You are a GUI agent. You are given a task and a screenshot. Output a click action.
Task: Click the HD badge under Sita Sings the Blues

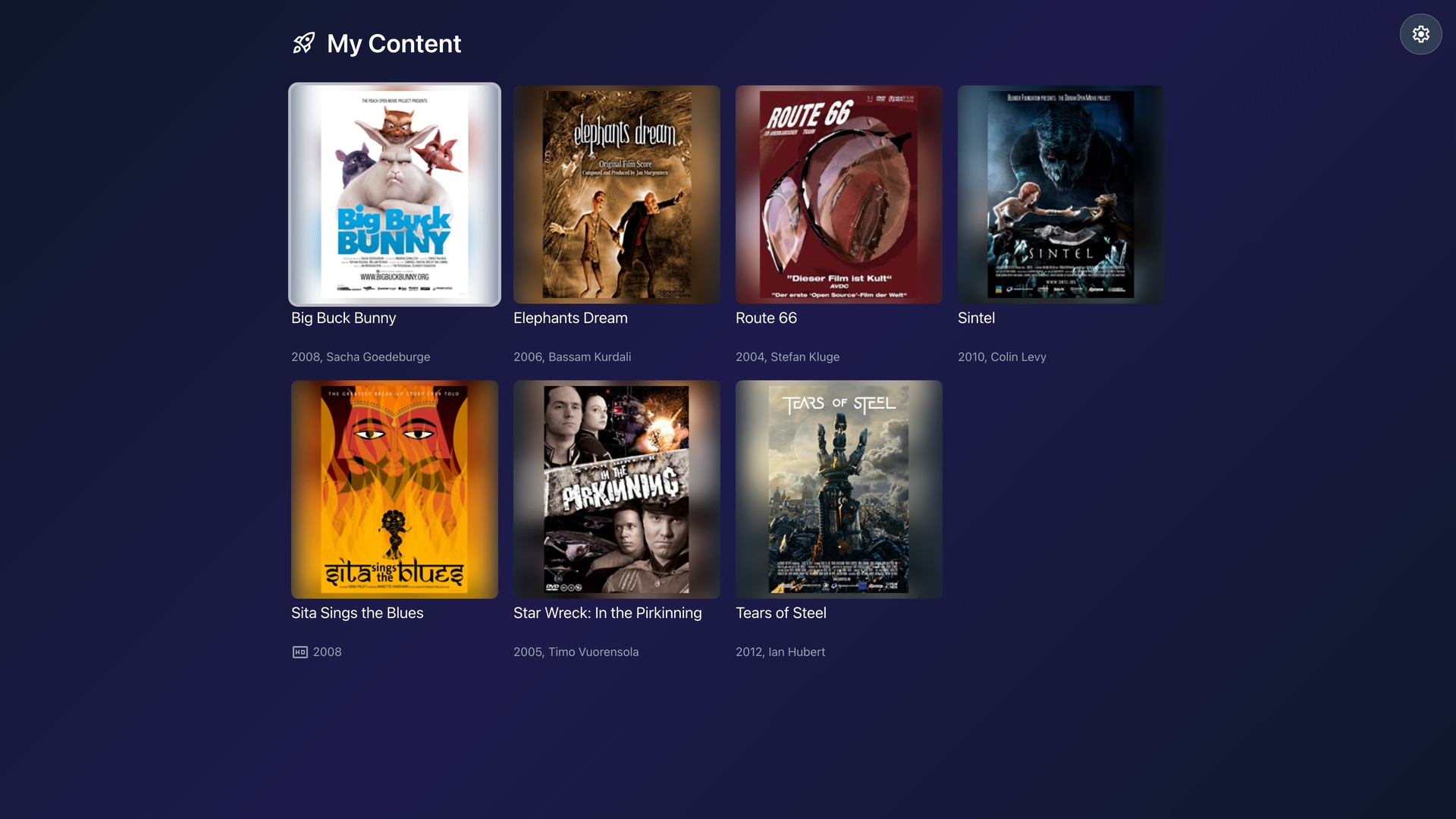click(300, 652)
